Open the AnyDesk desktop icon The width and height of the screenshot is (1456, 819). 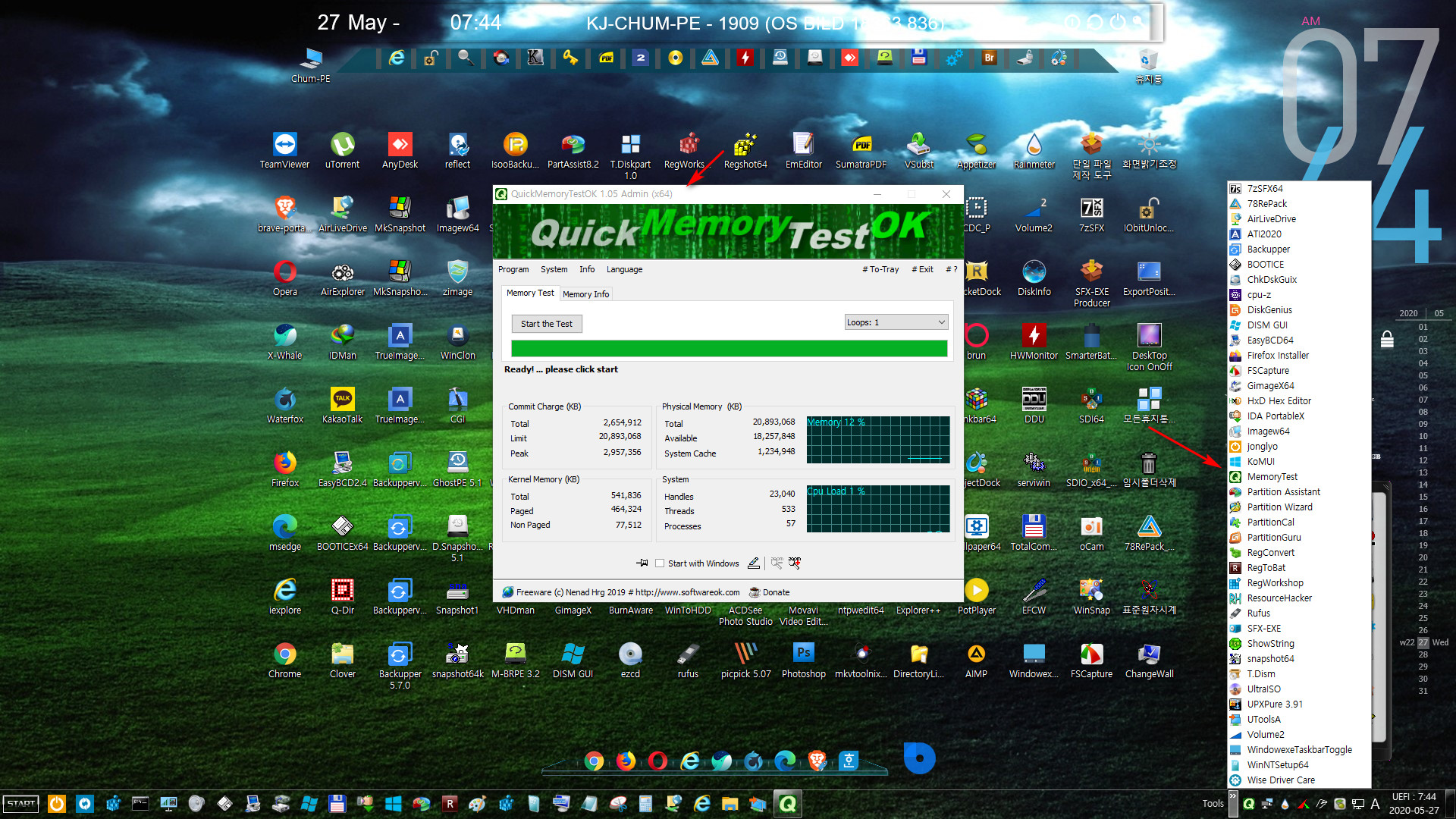coord(400,150)
